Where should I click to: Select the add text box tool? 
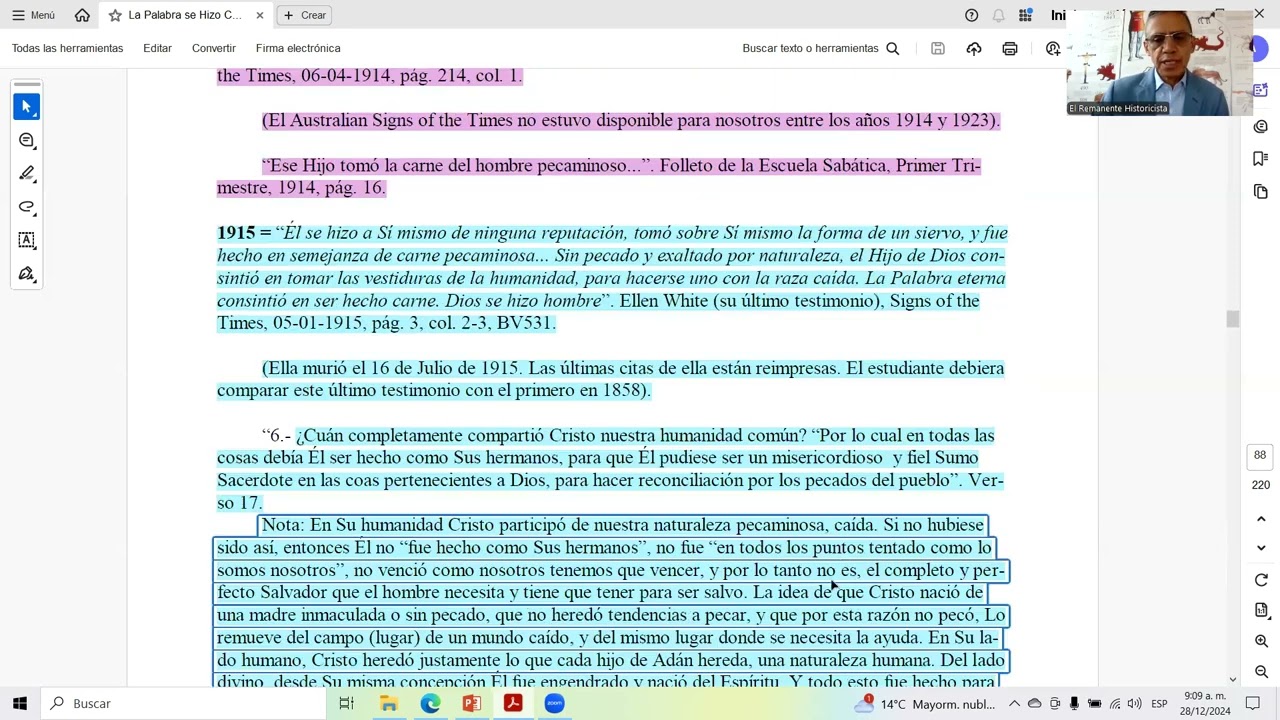tap(27, 240)
